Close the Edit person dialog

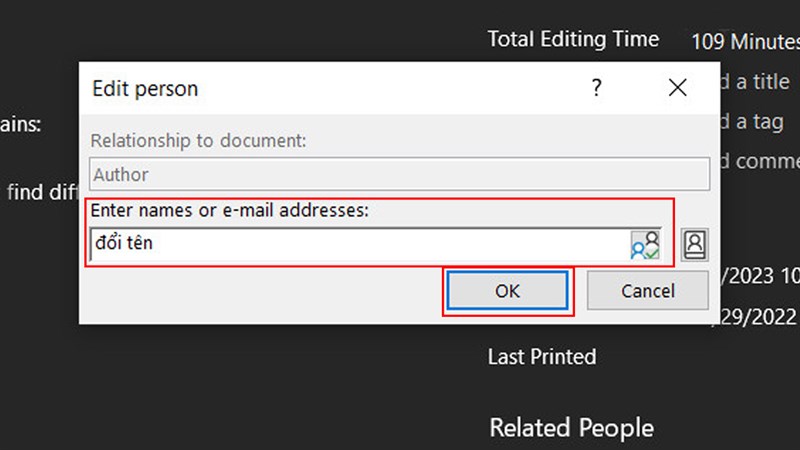coord(678,88)
